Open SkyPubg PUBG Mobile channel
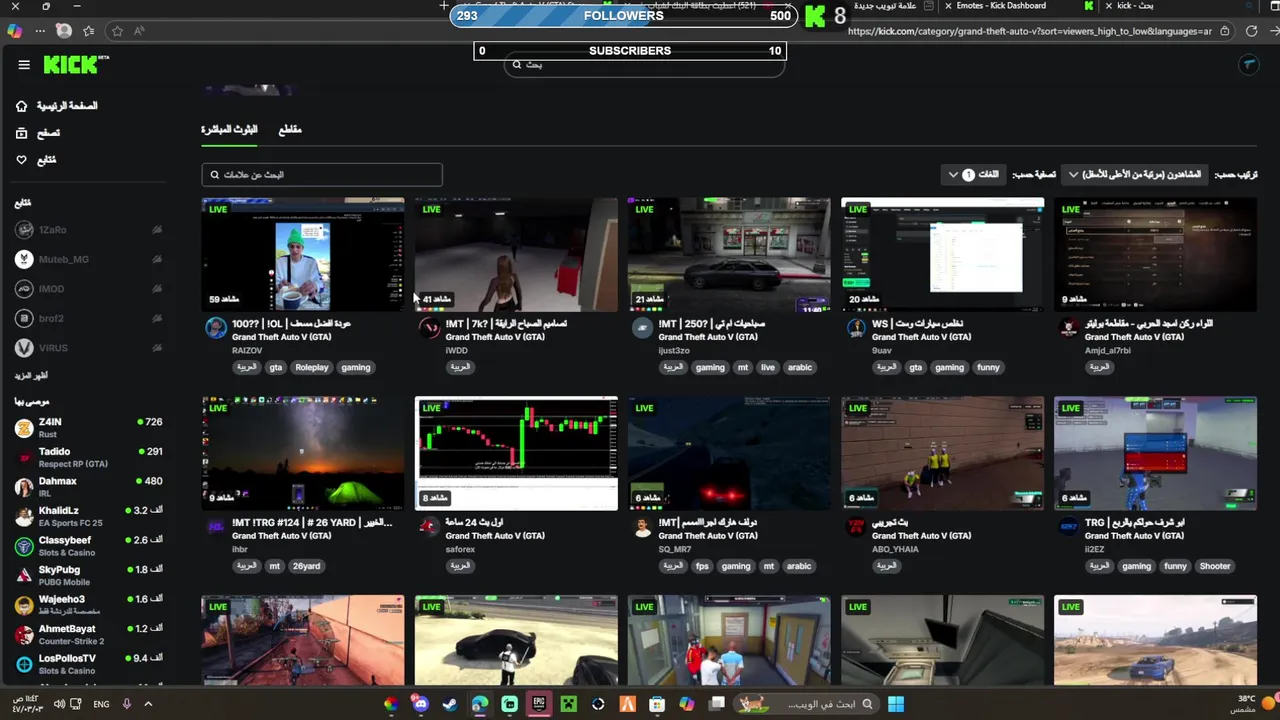This screenshot has width=1280, height=720. click(x=88, y=575)
